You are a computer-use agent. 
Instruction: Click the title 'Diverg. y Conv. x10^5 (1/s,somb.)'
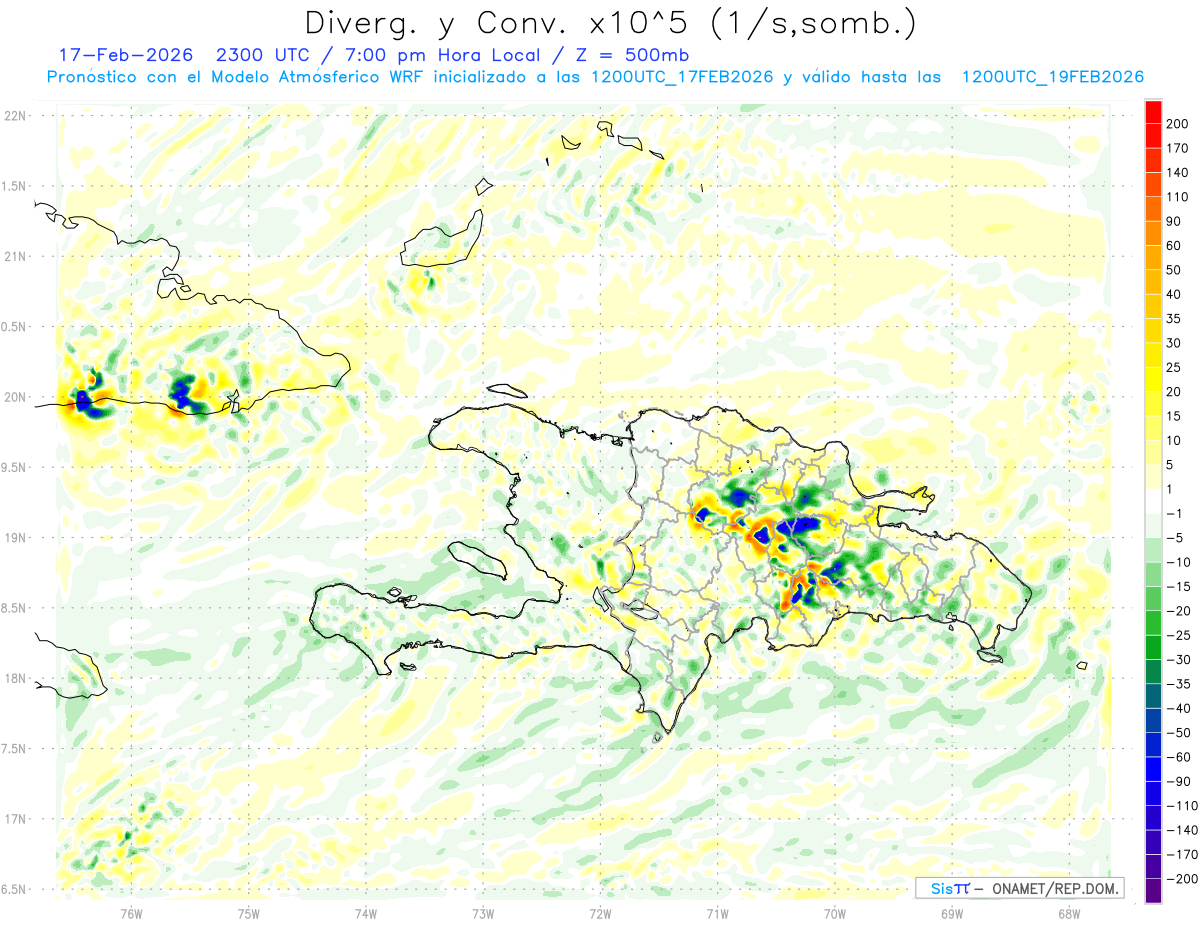click(610, 23)
